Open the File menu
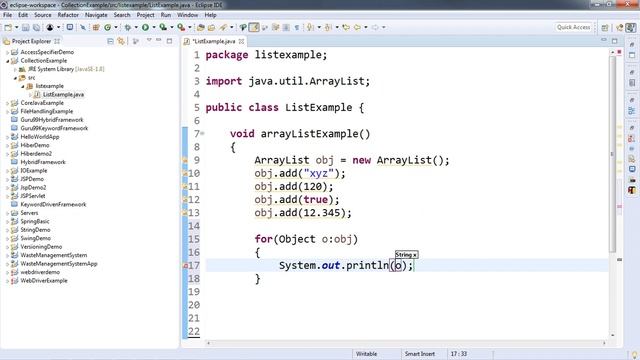The width and height of the screenshot is (640, 360). point(7,15)
